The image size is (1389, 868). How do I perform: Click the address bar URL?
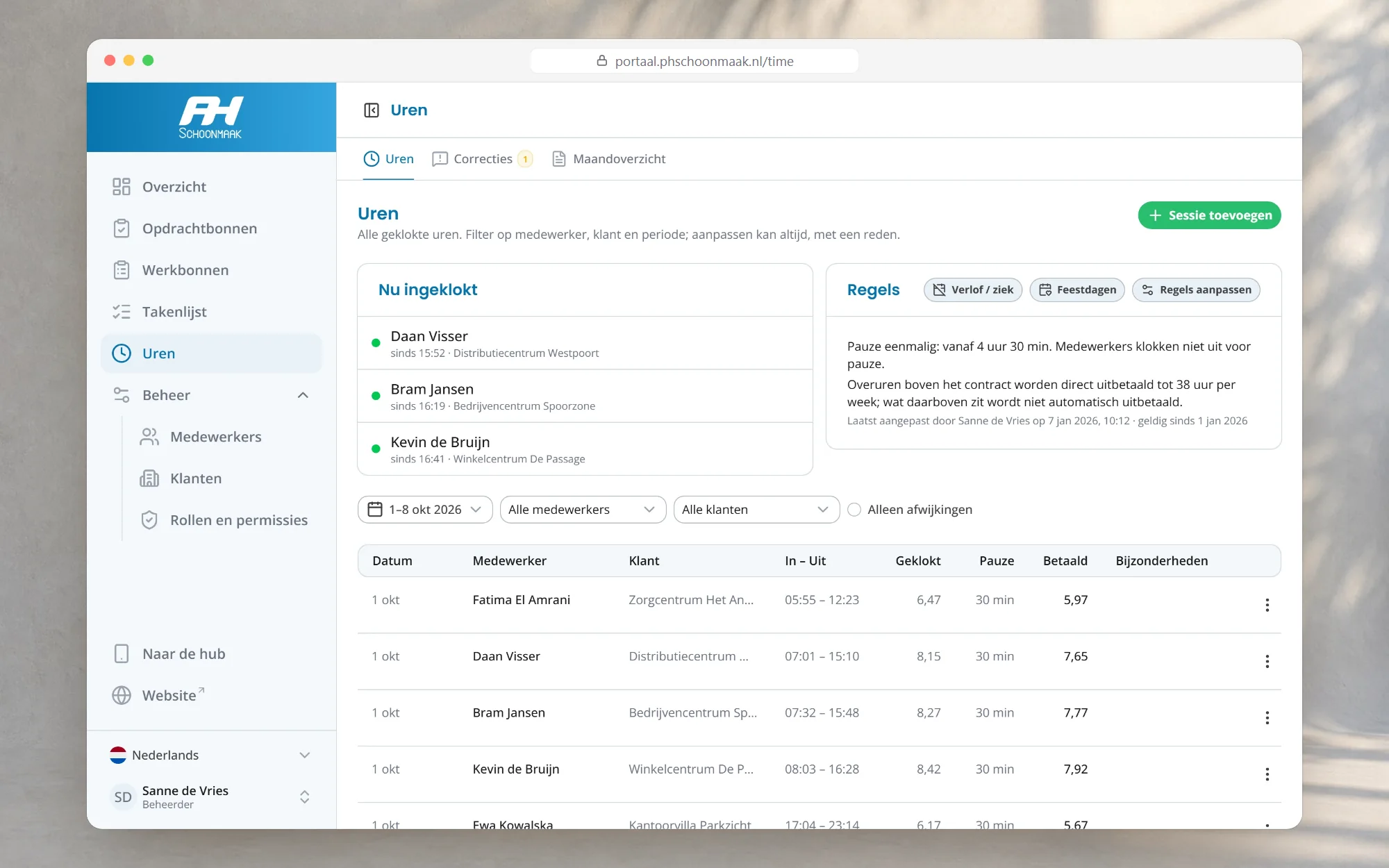(x=694, y=61)
